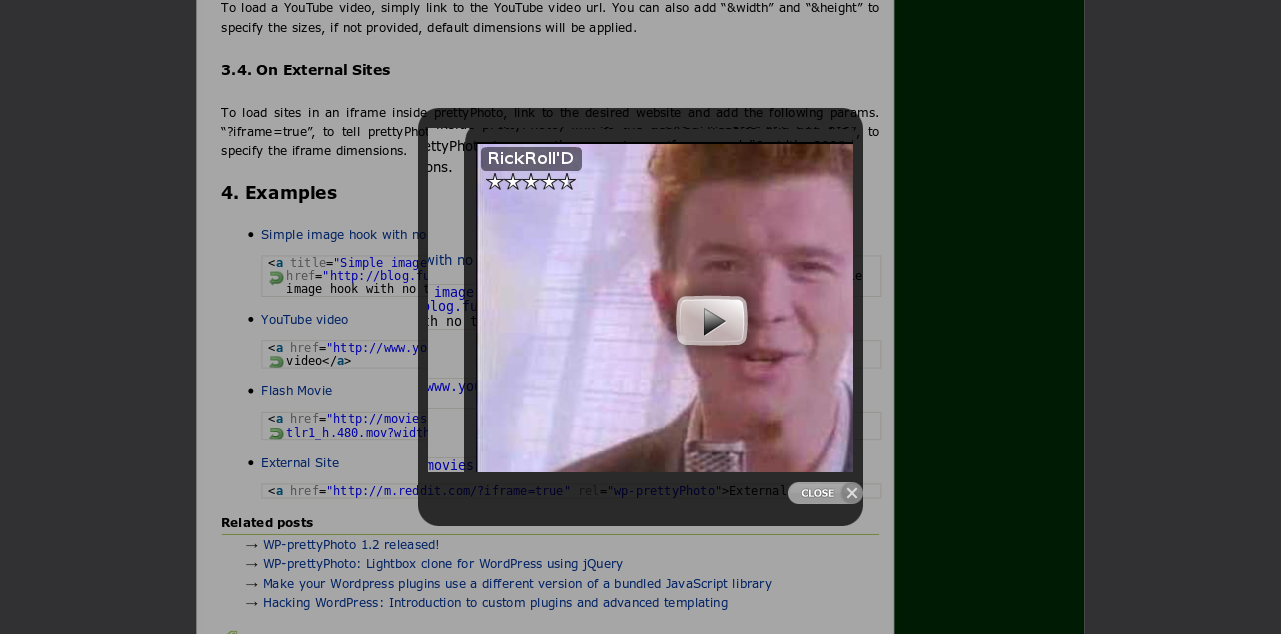This screenshot has width=1281, height=634.
Task: Open bundled JavaScript library post link
Action: click(x=517, y=583)
